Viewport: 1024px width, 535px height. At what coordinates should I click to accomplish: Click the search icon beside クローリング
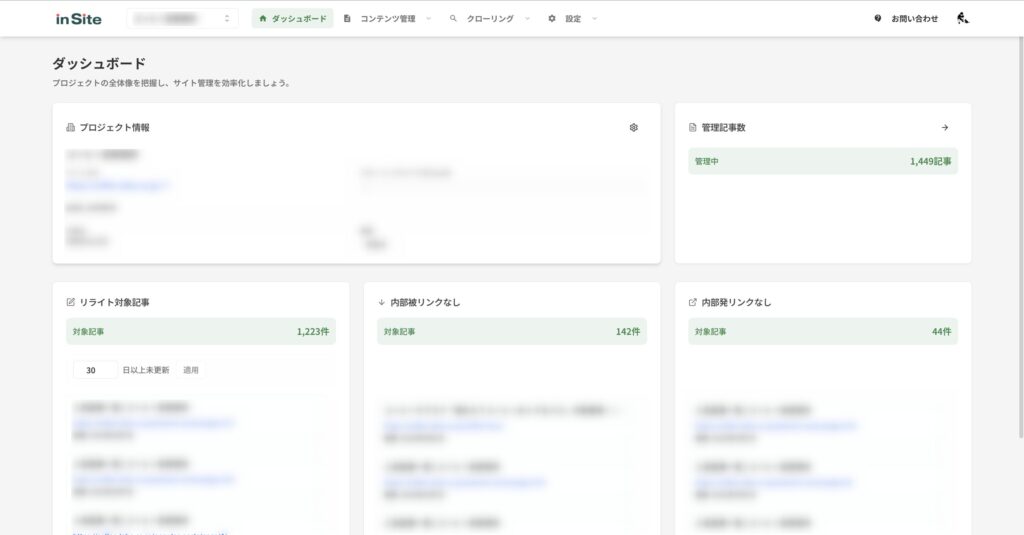[x=453, y=18]
